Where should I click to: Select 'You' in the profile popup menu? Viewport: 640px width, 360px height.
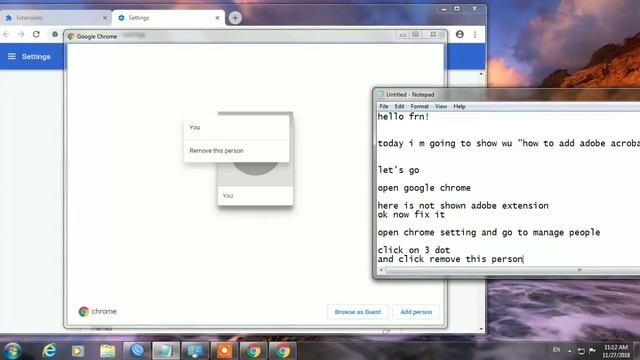point(236,127)
